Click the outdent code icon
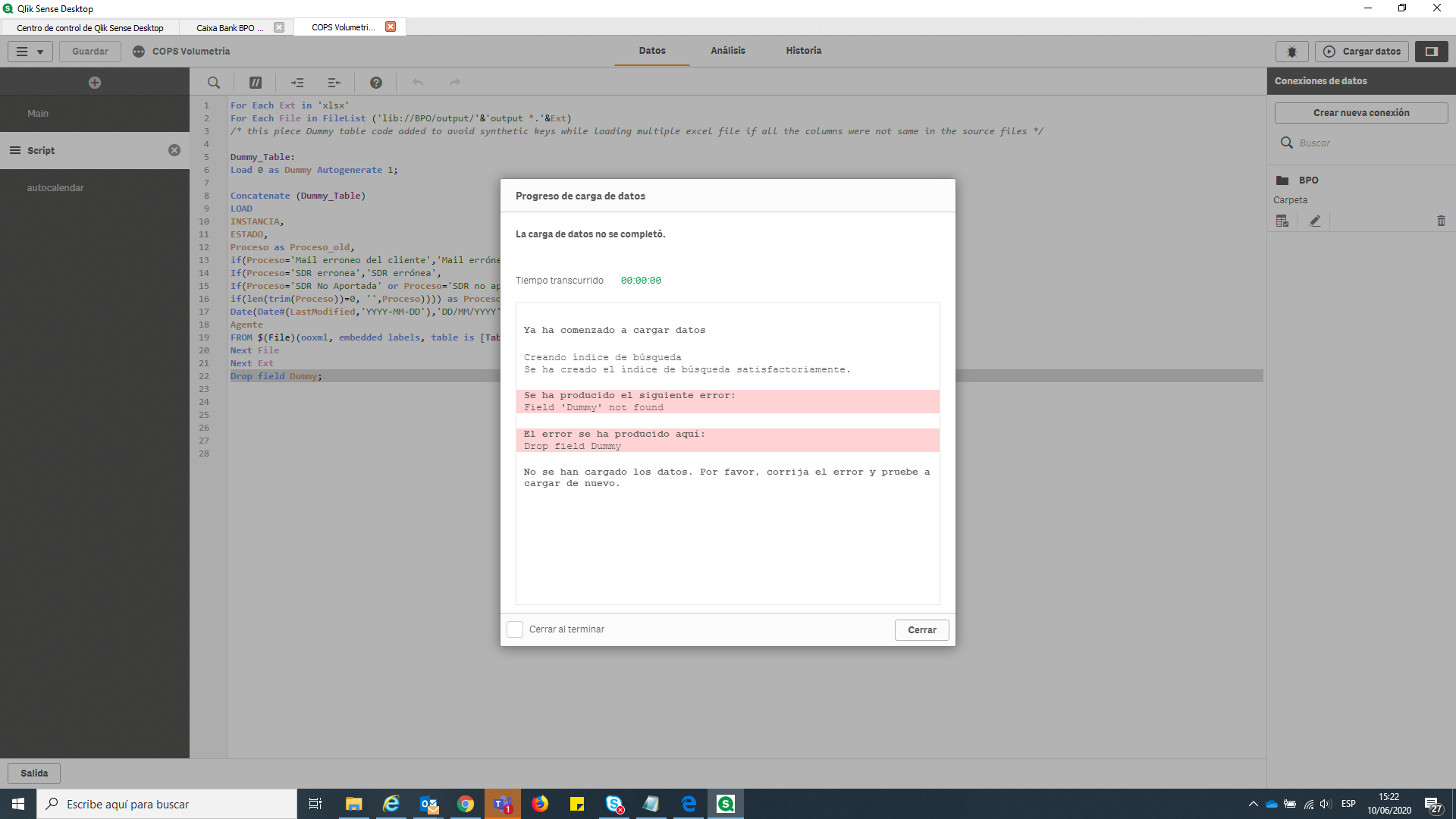The width and height of the screenshot is (1456, 819). coord(334,83)
